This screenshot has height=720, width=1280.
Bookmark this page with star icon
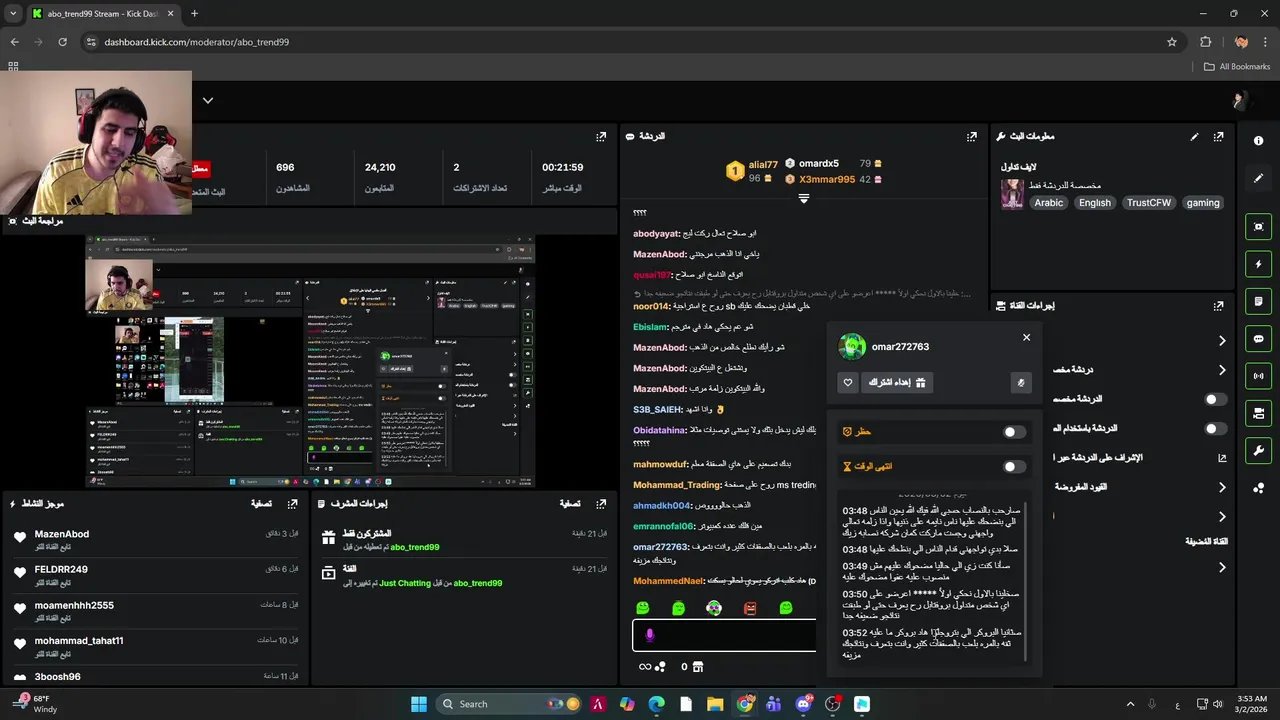[1171, 42]
